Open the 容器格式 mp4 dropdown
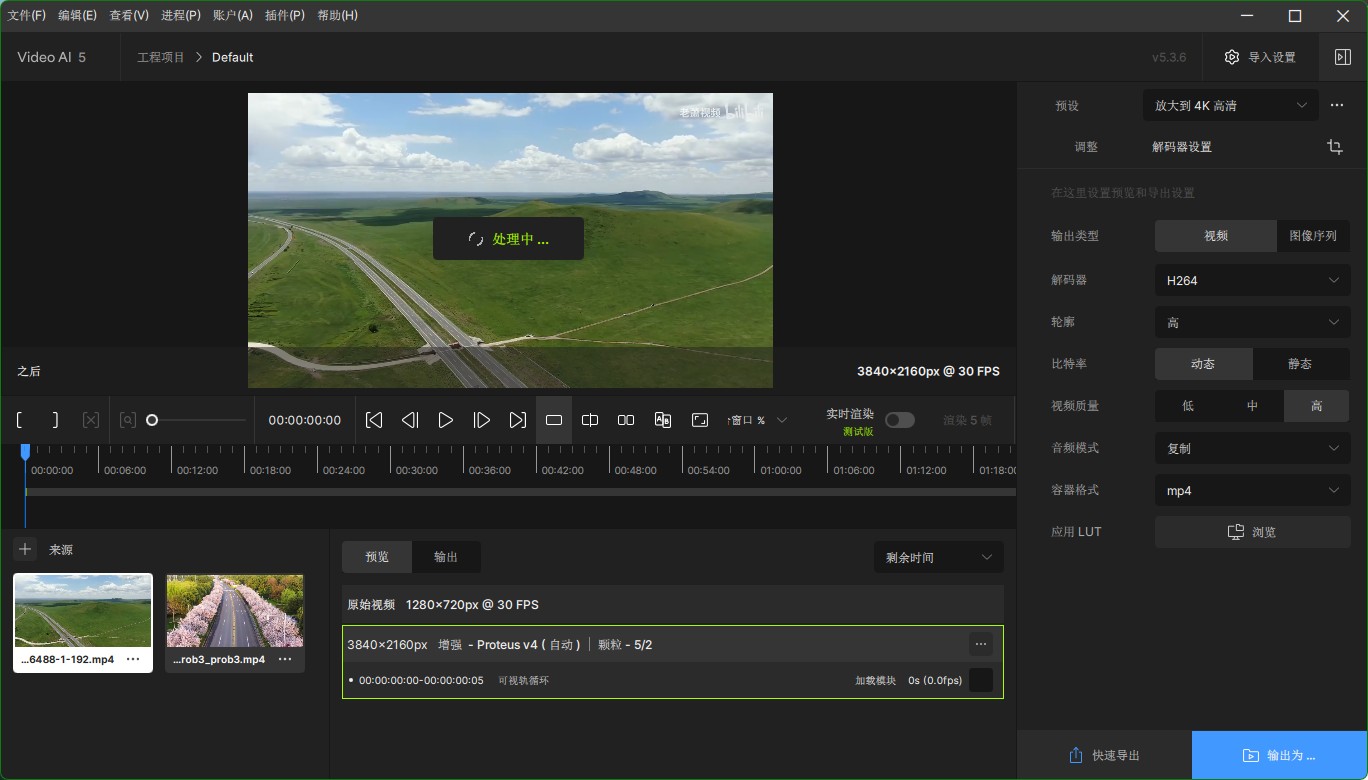Viewport: 1368px width, 780px height. [x=1252, y=490]
